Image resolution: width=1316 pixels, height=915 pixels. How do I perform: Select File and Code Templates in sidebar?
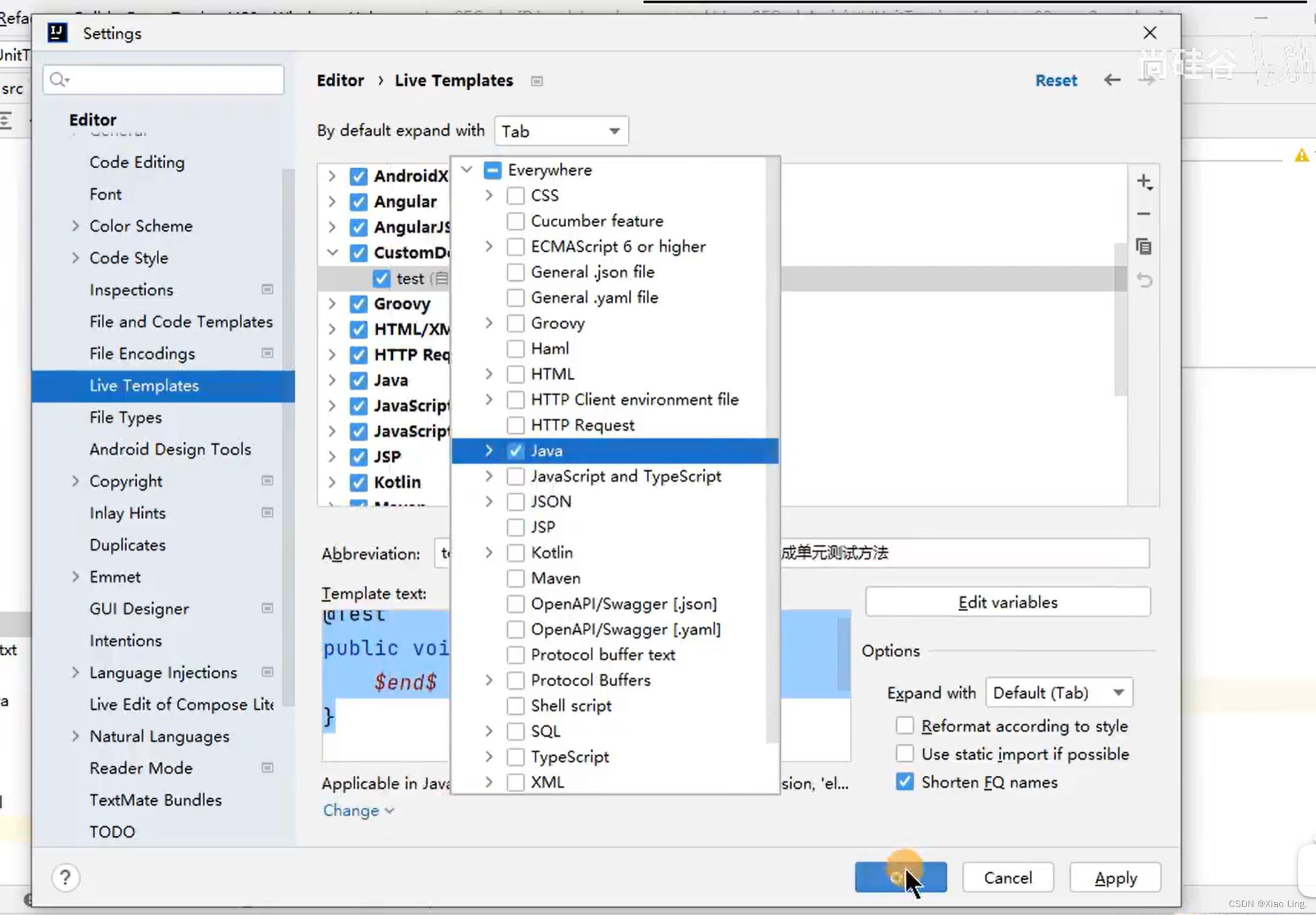tap(181, 321)
